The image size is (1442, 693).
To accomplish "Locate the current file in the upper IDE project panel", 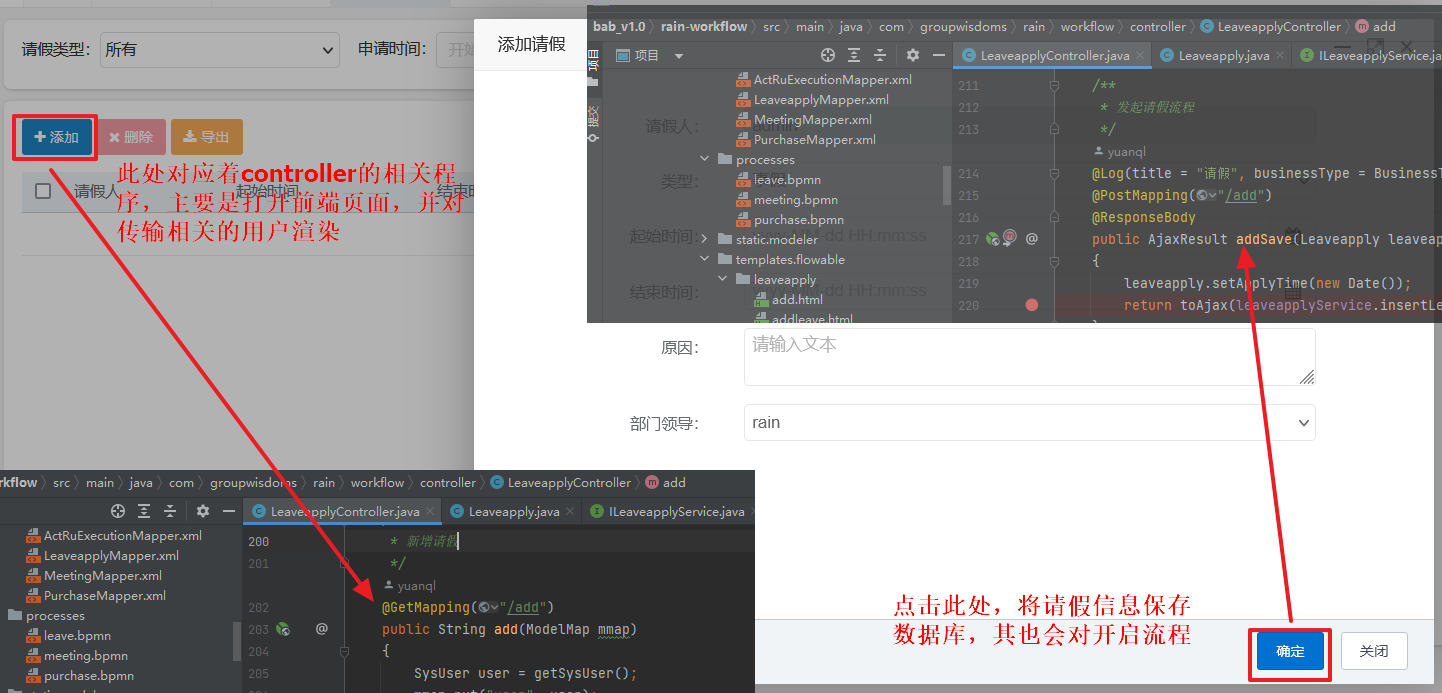I will click(x=828, y=55).
